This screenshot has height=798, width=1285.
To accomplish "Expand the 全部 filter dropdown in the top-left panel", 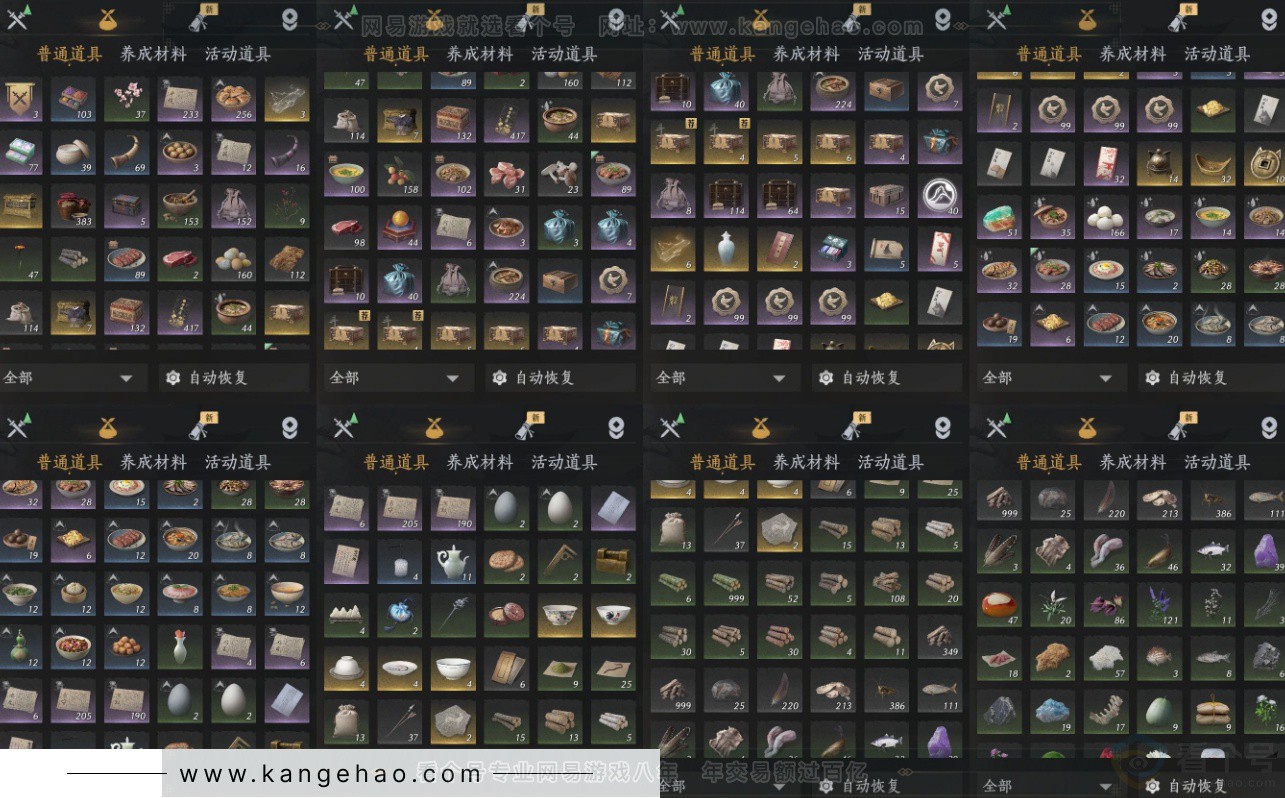I will [69, 378].
